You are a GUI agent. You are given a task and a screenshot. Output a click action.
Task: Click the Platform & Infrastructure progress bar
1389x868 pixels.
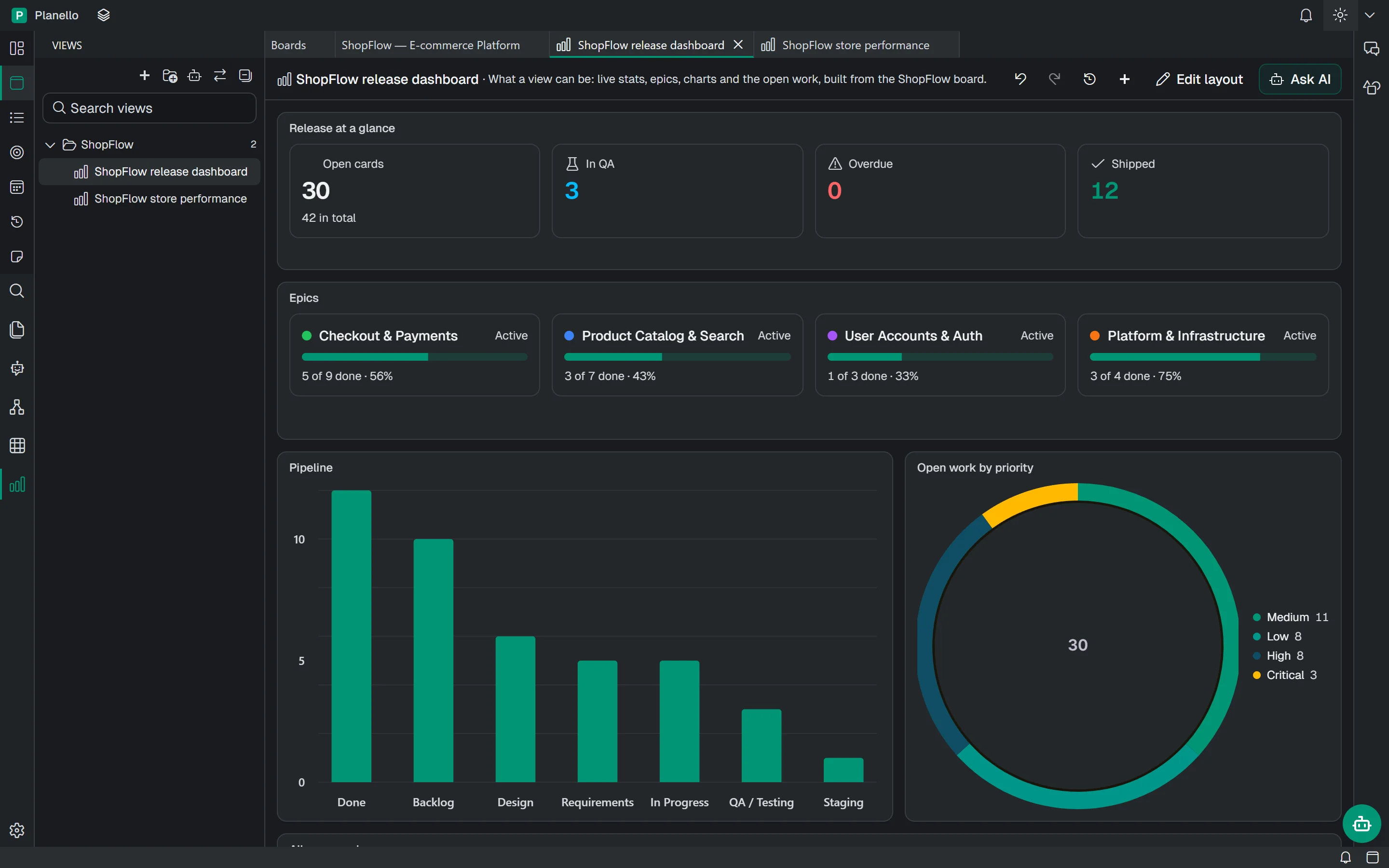coord(1203,357)
